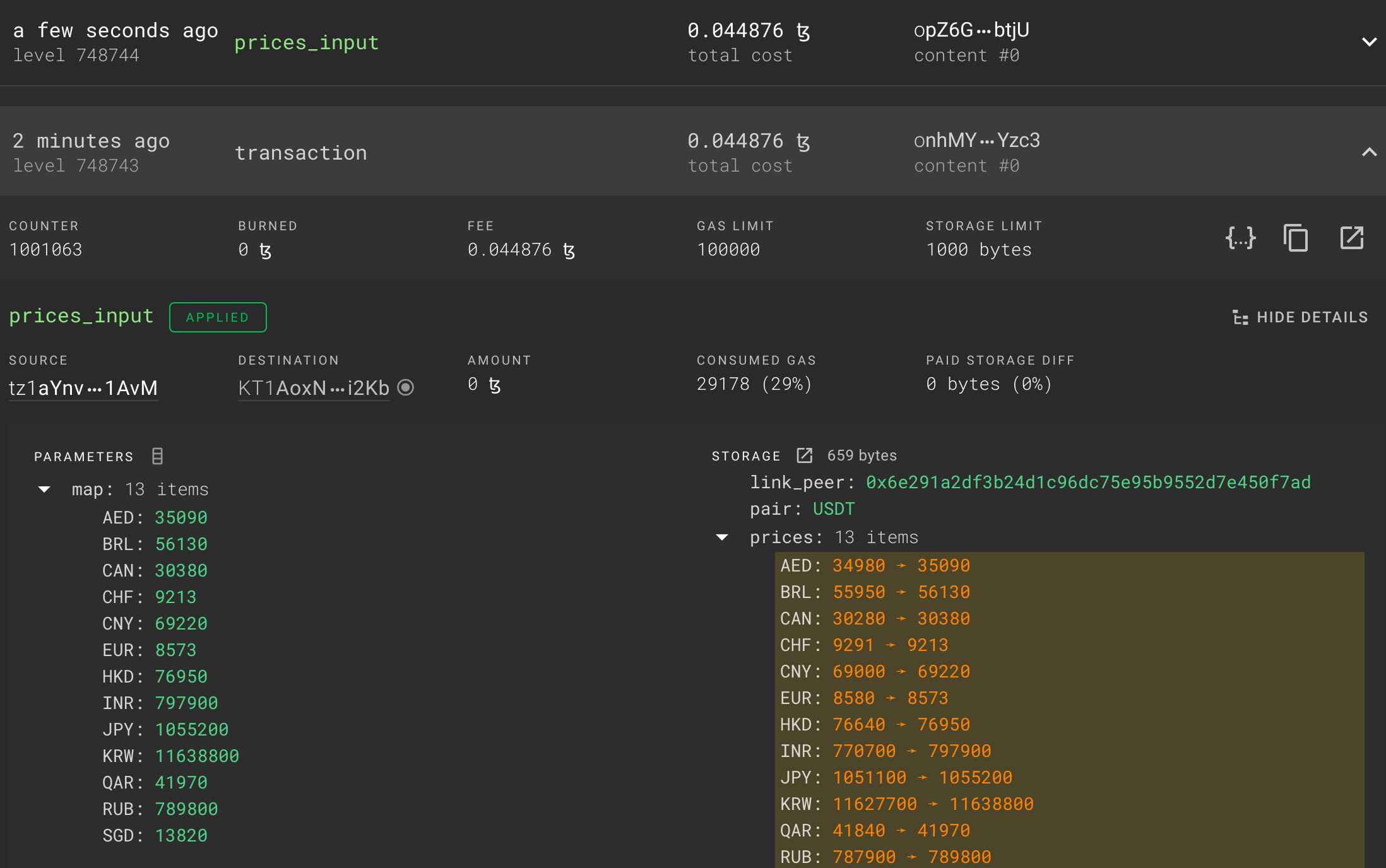This screenshot has height=868, width=1386.
Task: Collapse the storage prices list
Action: point(722,537)
